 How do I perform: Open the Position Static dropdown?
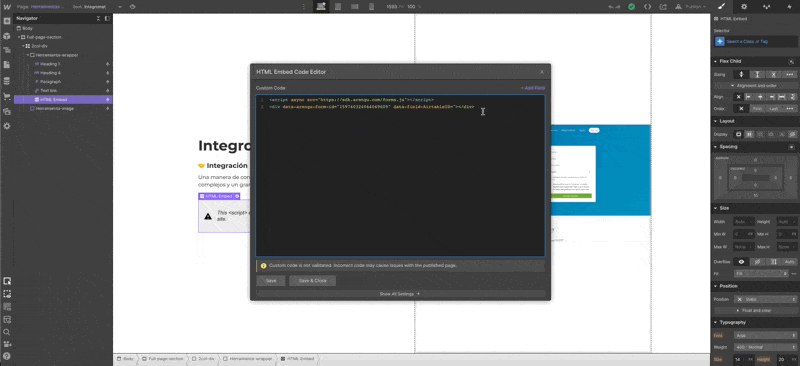coord(765,299)
